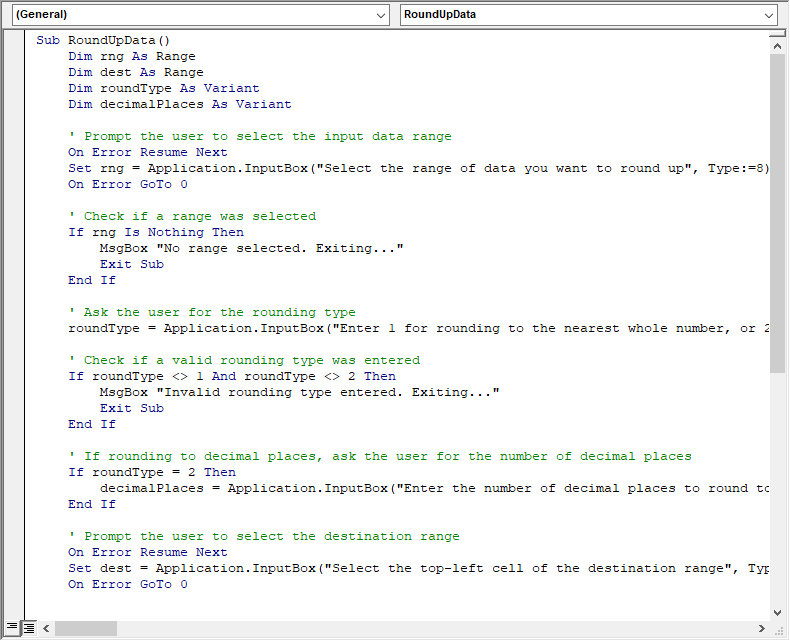This screenshot has height=640, width=790.
Task: Click the horizontal scrollbar thumb
Action: (86, 628)
